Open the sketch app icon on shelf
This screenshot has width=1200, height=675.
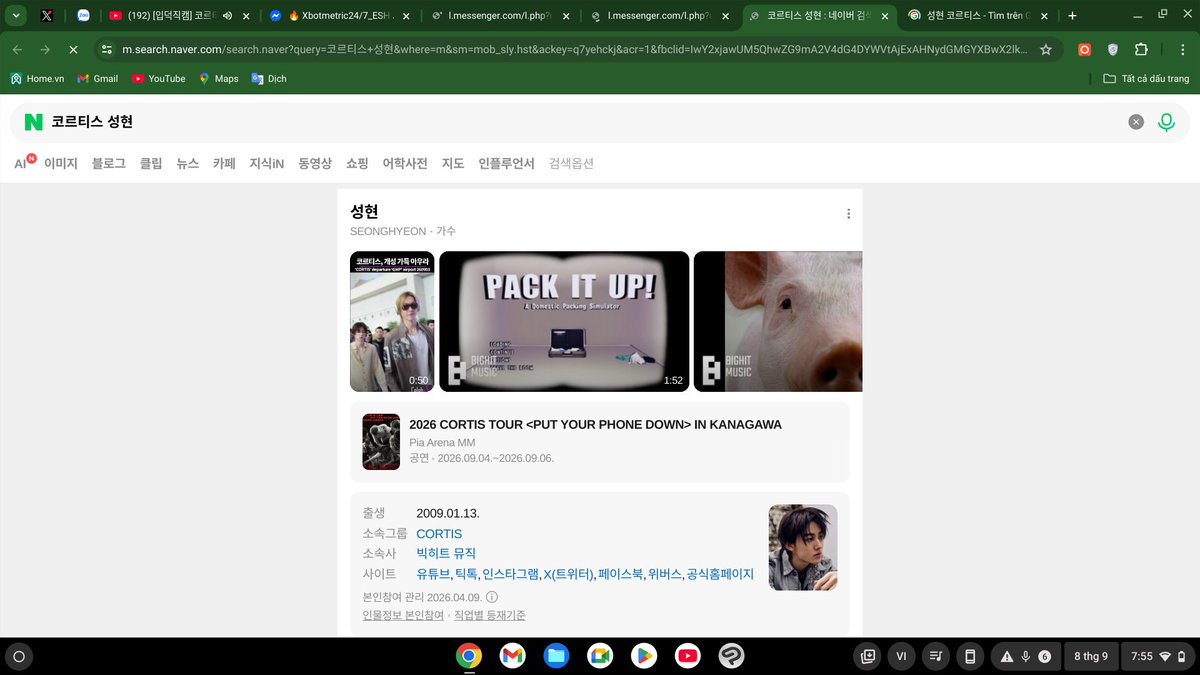tap(731, 656)
